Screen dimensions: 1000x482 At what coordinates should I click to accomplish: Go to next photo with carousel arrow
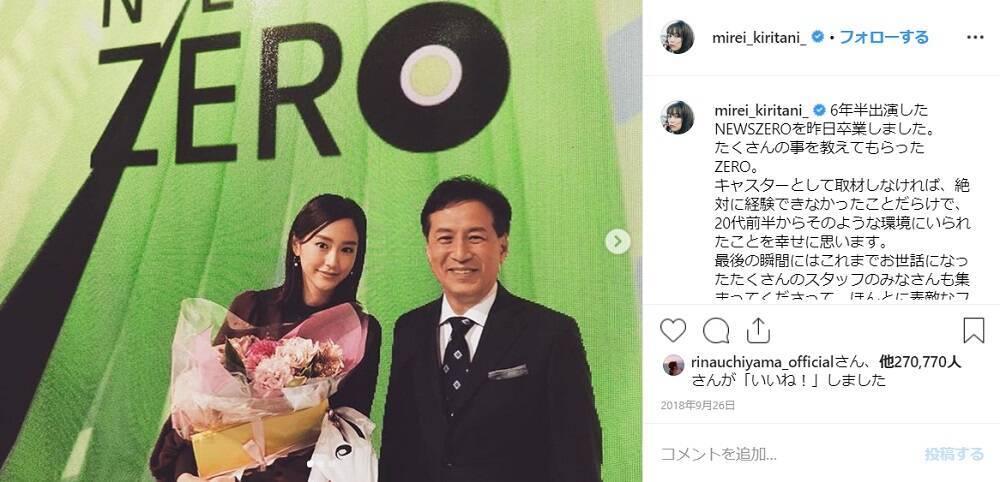(x=617, y=241)
